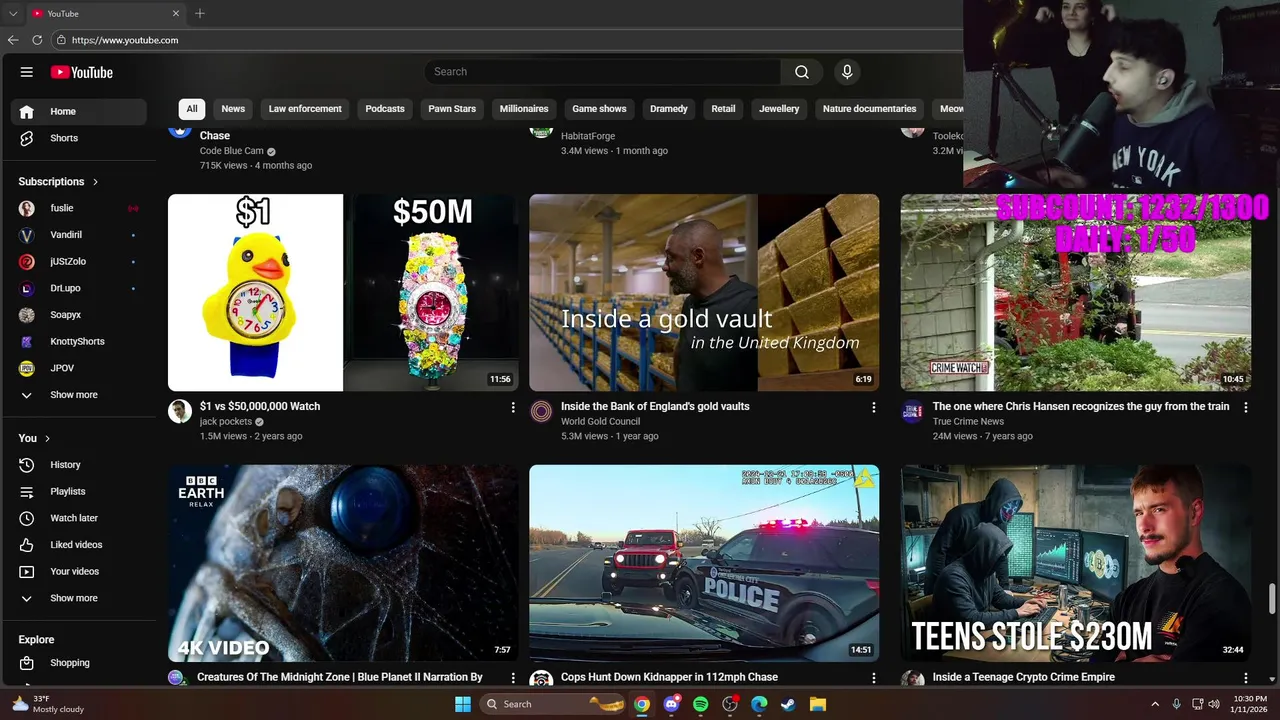The image size is (1280, 720).
Task: Open JPOV subscription channel
Action: pos(79,368)
